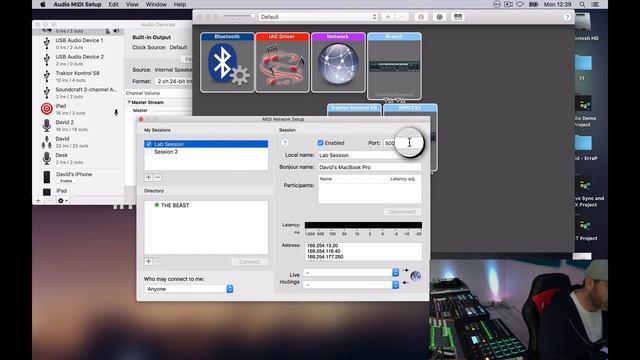The image size is (640, 360).
Task: Click the Latency meter bar
Action: (x=363, y=225)
